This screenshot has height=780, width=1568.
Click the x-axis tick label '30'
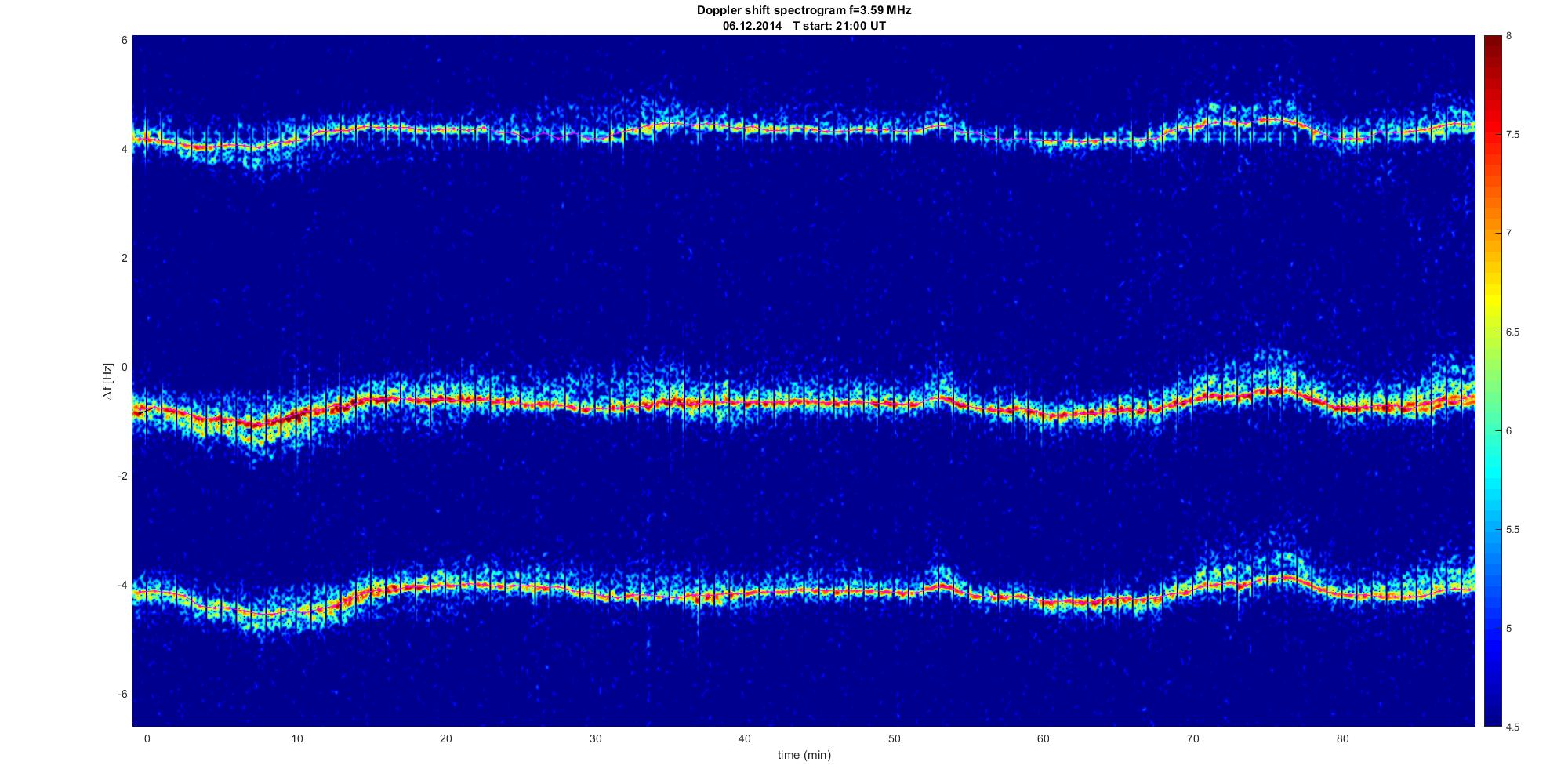click(596, 738)
